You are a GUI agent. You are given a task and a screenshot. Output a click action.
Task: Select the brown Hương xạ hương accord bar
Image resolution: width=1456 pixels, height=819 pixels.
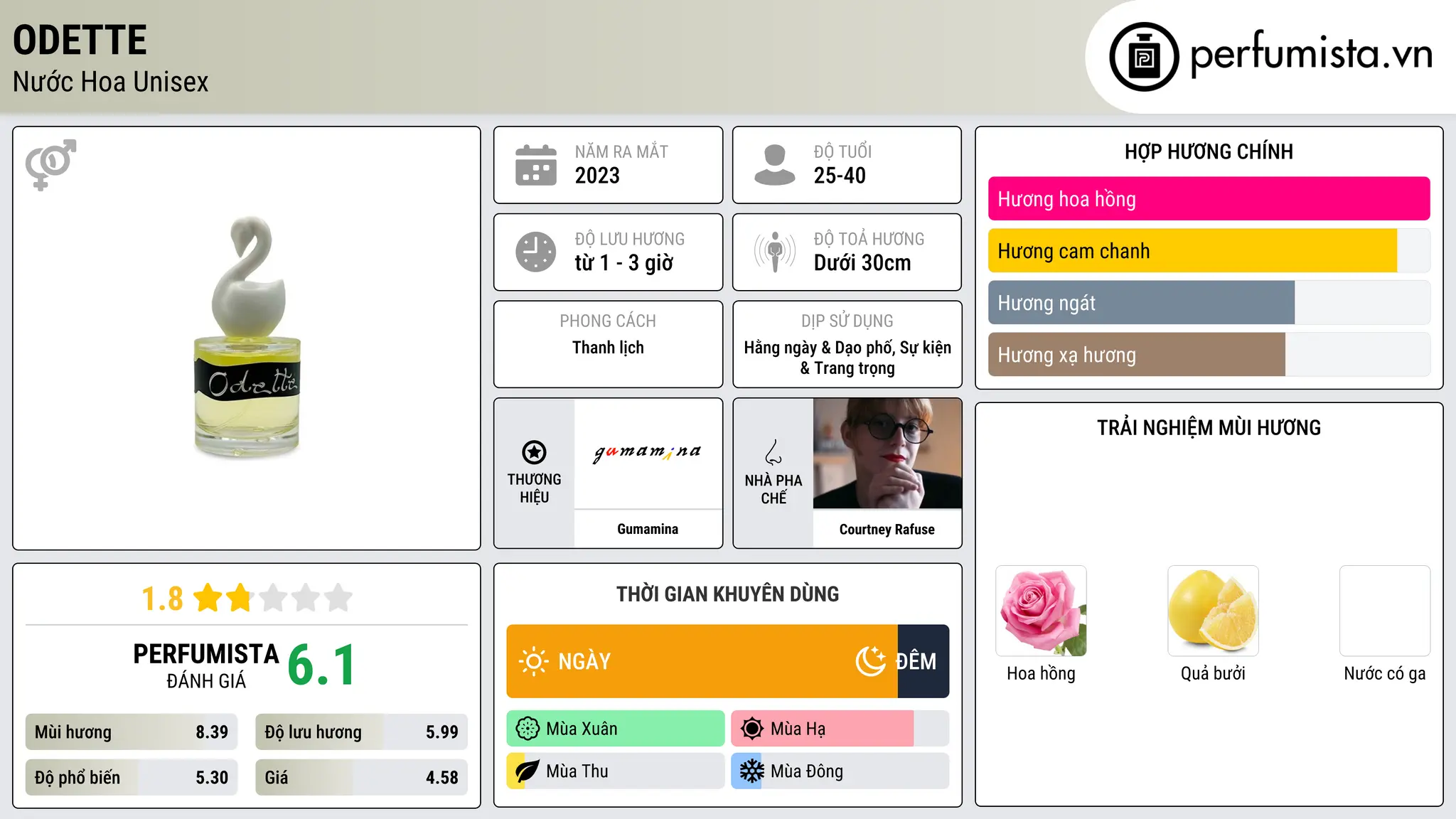tap(1137, 355)
